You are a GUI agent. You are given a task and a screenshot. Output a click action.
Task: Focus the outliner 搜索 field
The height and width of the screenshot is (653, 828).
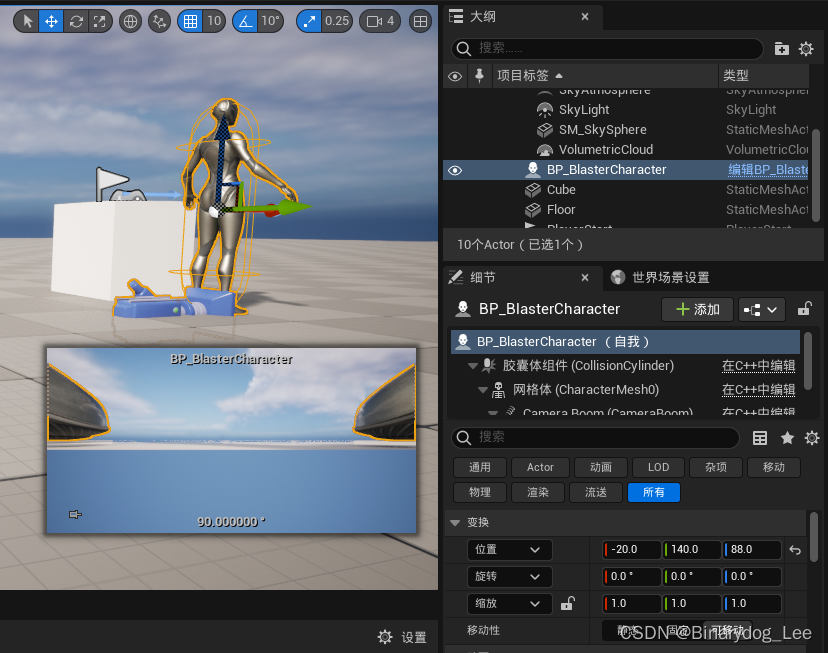click(607, 49)
